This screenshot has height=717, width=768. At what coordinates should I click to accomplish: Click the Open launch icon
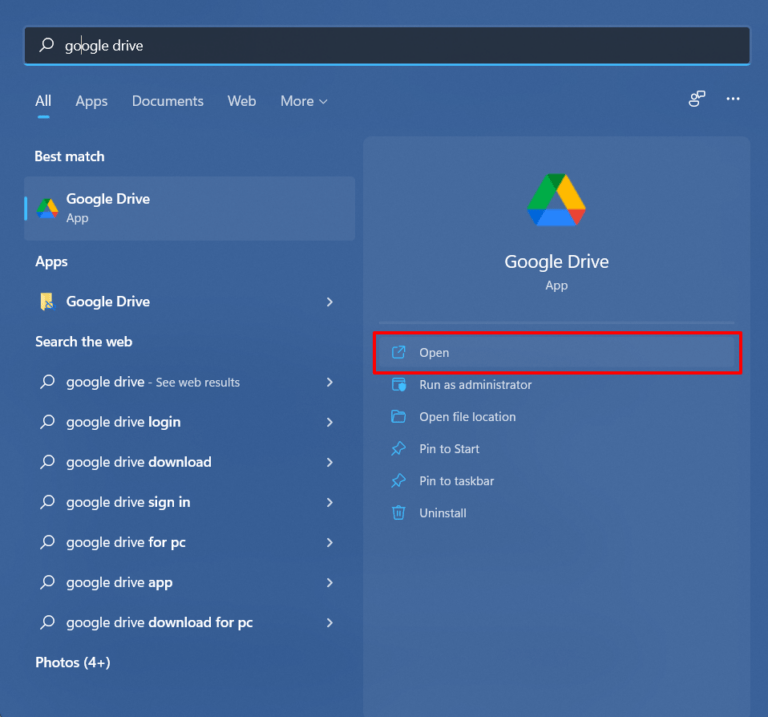(399, 352)
